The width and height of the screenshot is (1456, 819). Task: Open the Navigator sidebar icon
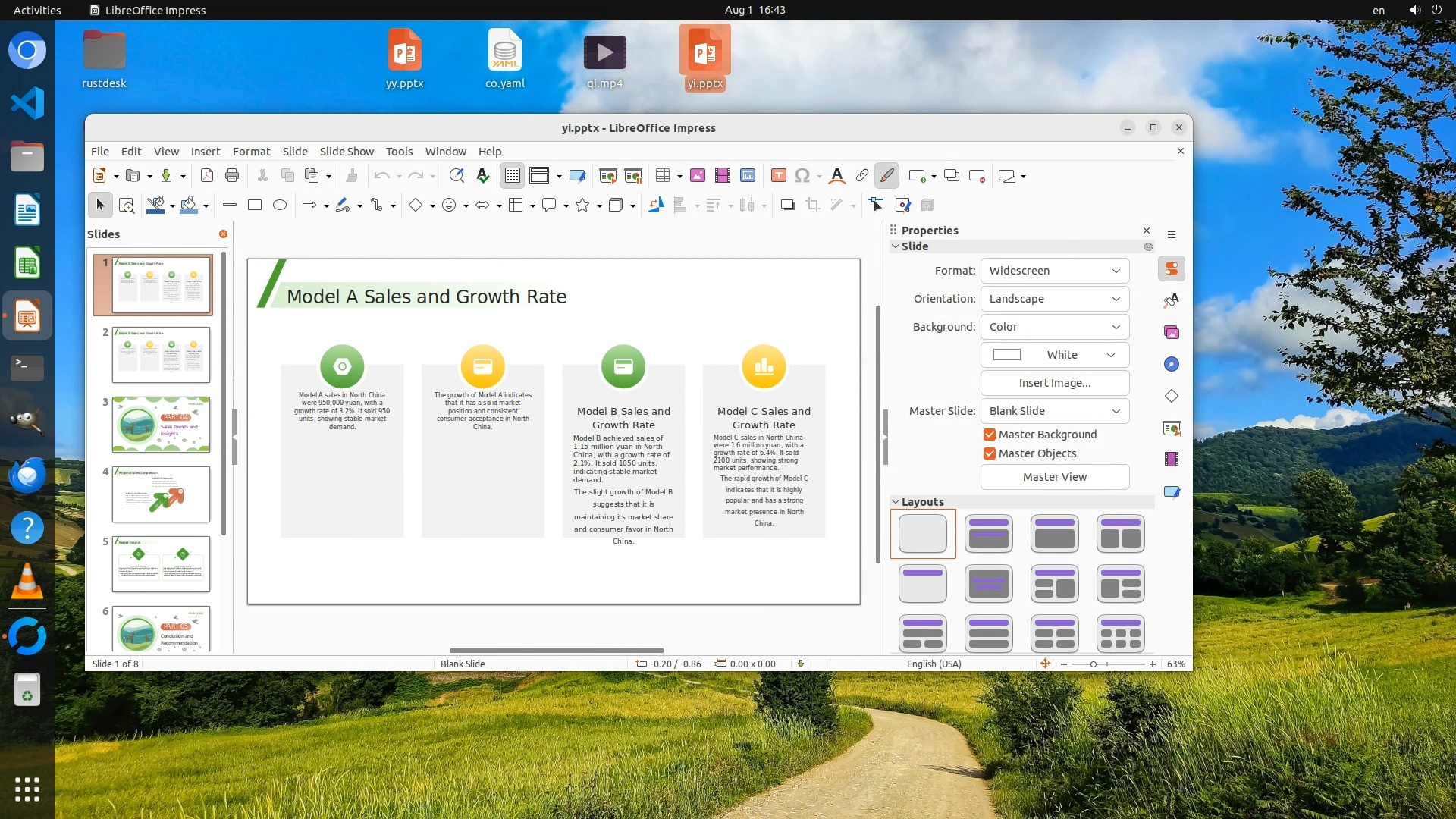click(1172, 364)
